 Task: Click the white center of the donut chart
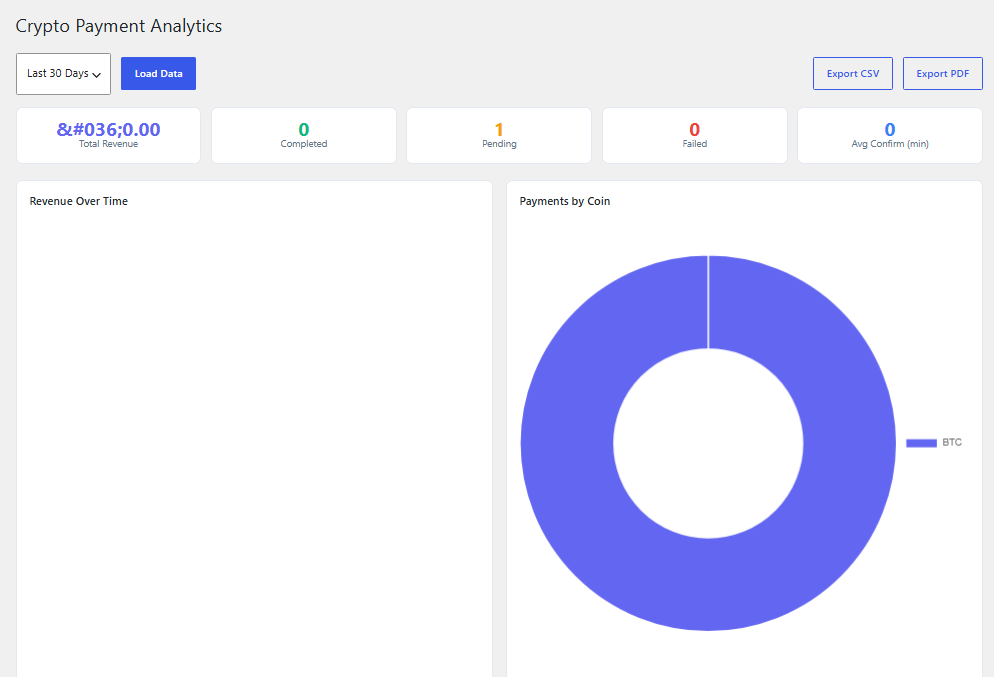pyautogui.click(x=708, y=443)
